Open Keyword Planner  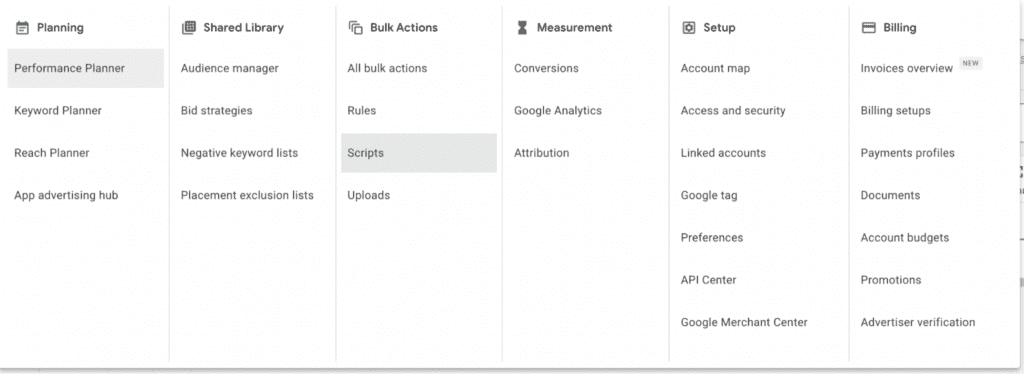(58, 110)
